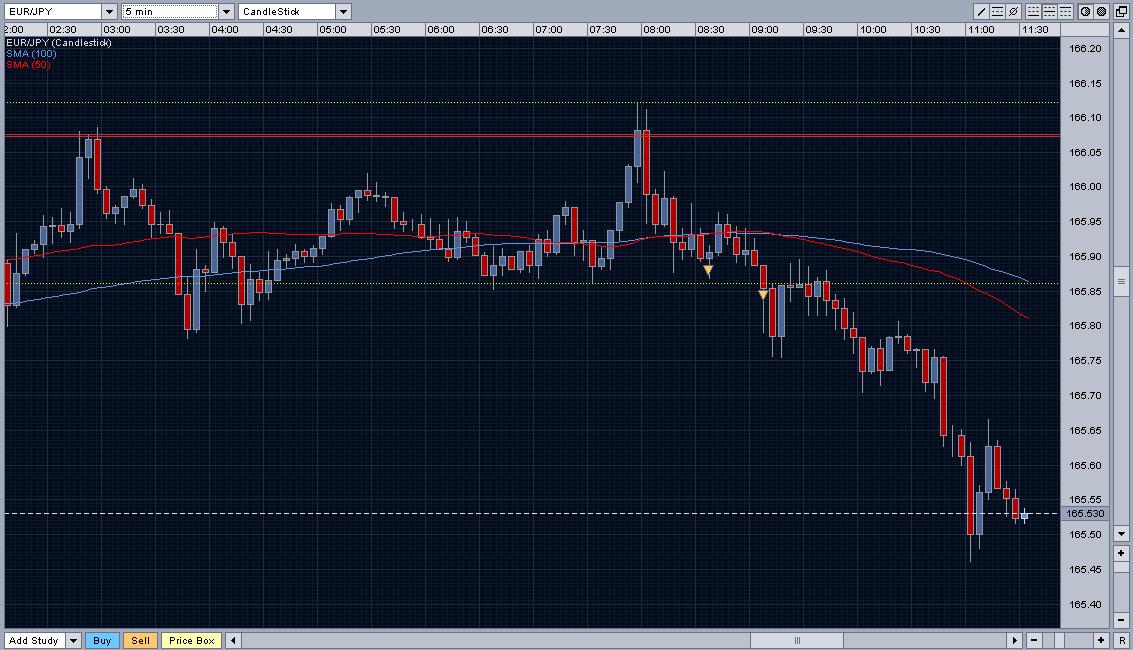Click the 03:00 time axis label
The image size is (1133, 650).
click(116, 30)
